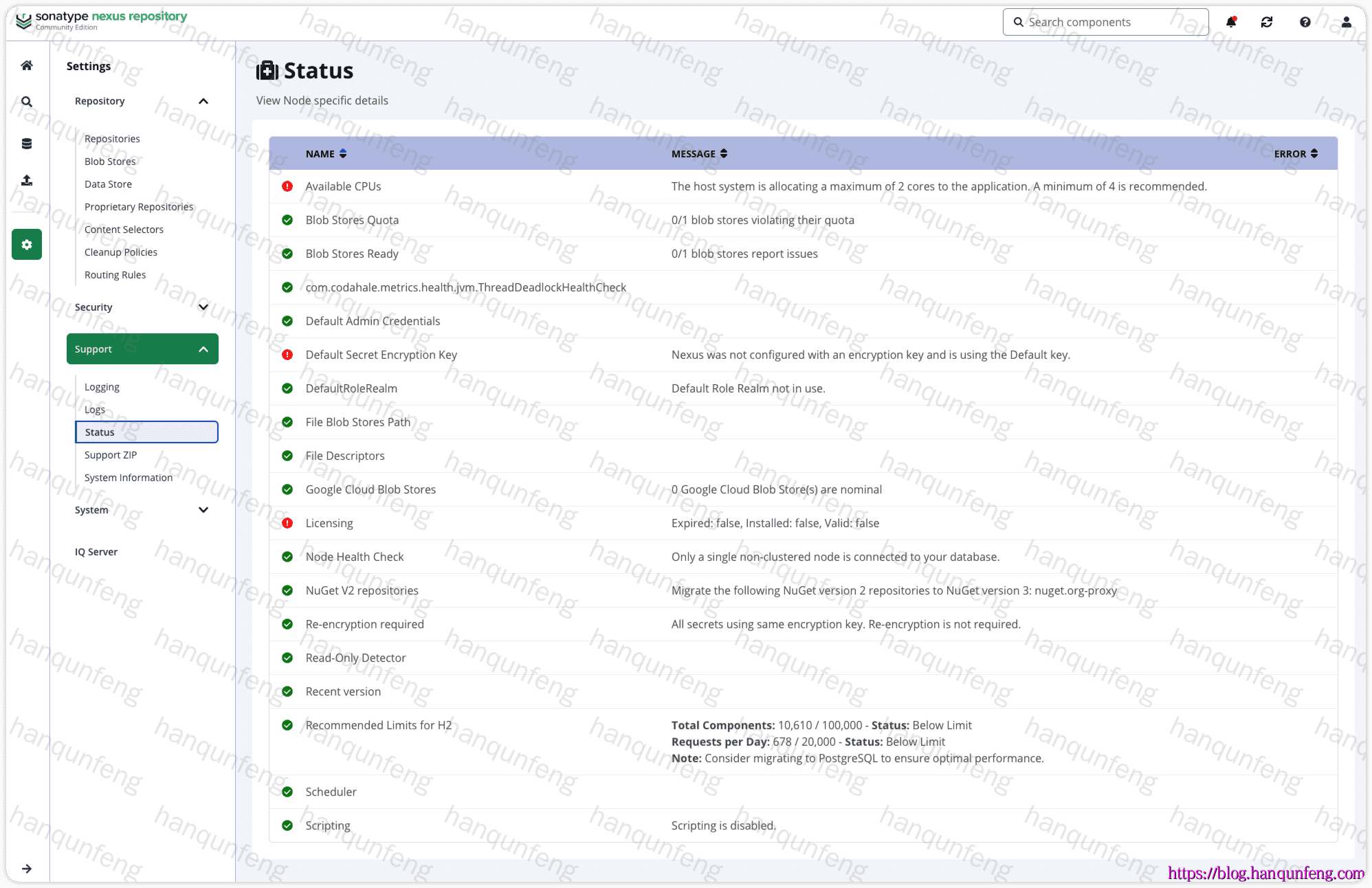
Task: Open System Information page
Action: [x=129, y=478]
